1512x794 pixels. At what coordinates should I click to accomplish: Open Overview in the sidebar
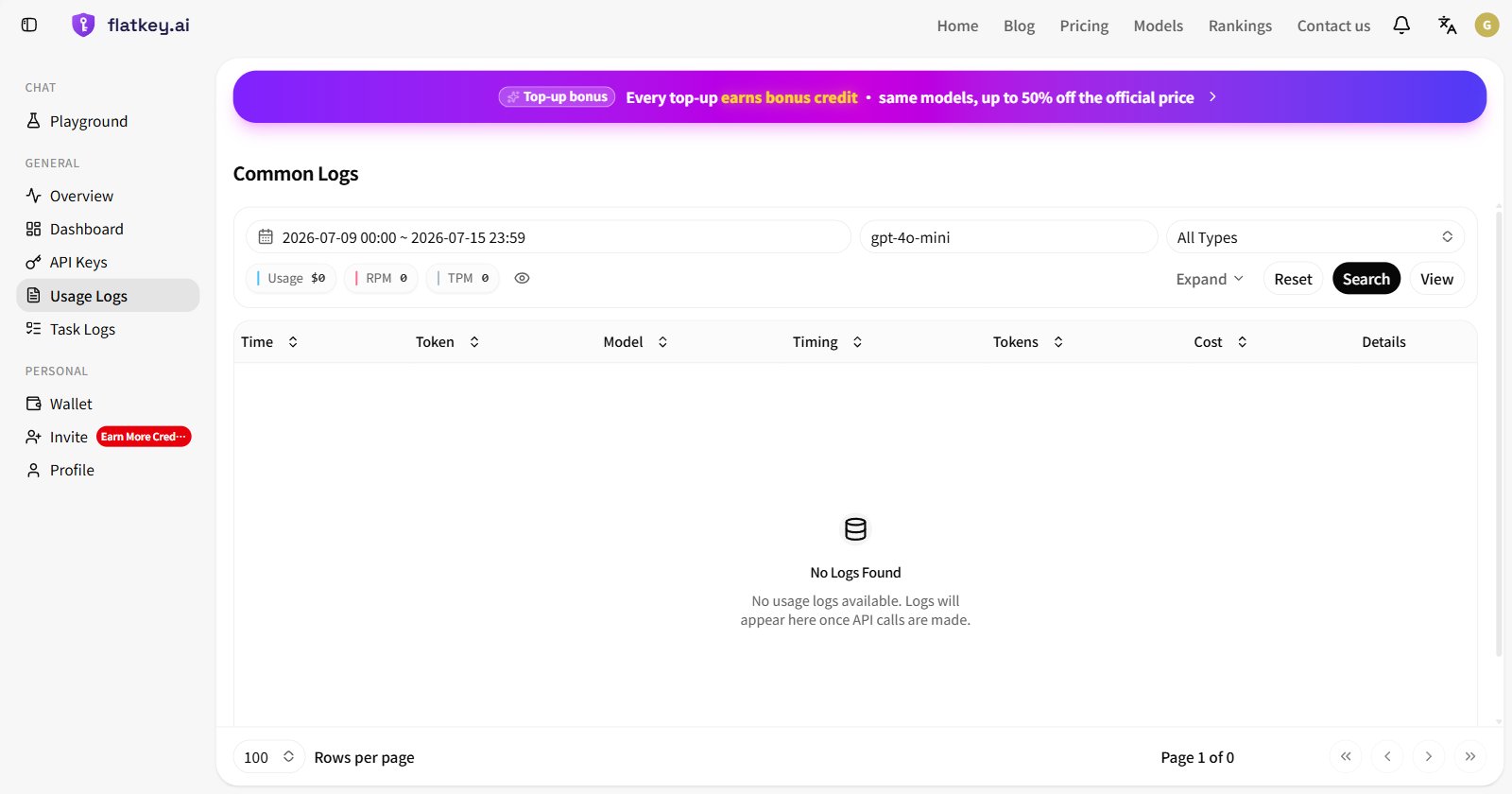pyautogui.click(x=108, y=196)
